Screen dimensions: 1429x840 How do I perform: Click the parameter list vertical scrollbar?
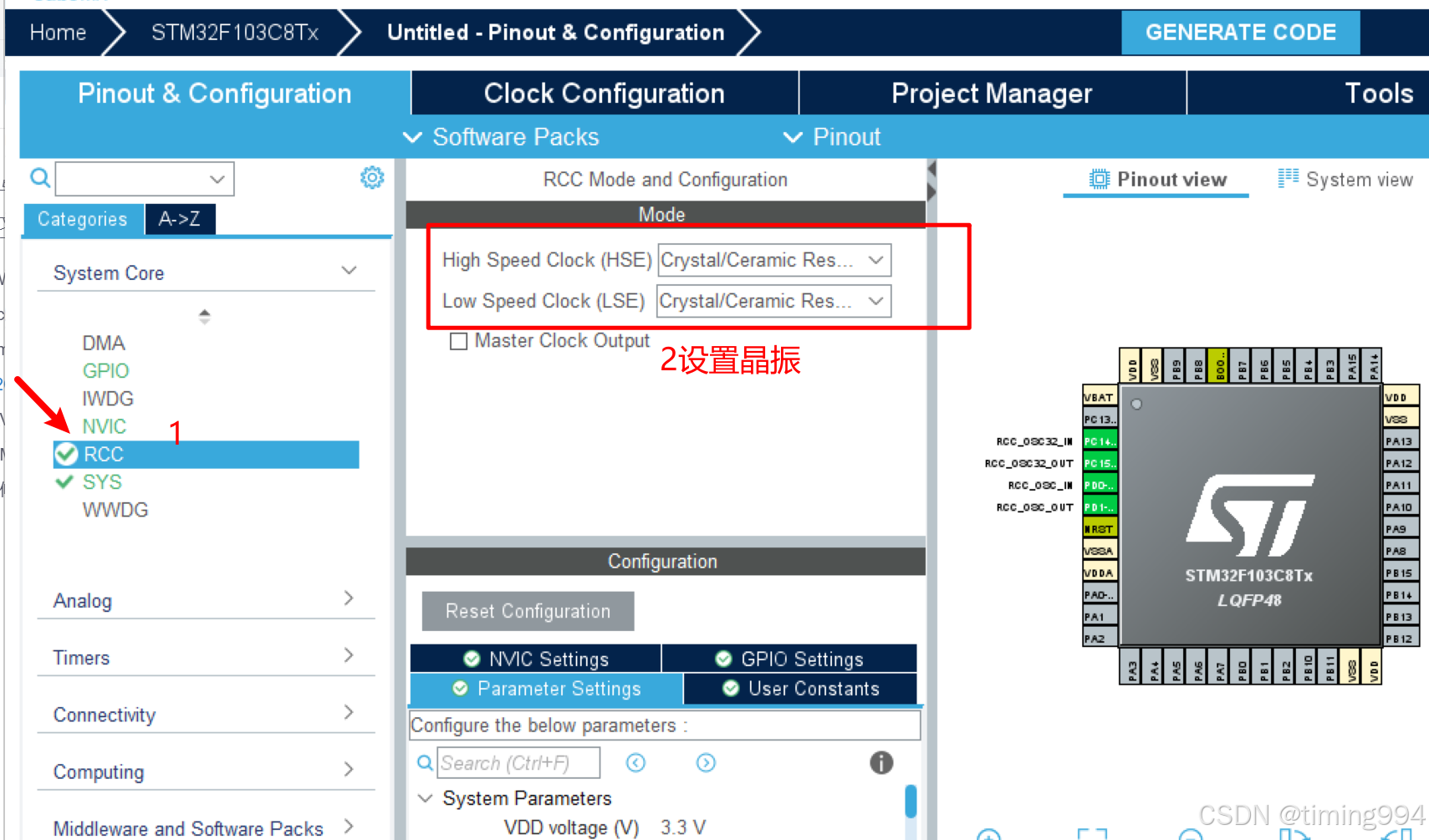911,801
